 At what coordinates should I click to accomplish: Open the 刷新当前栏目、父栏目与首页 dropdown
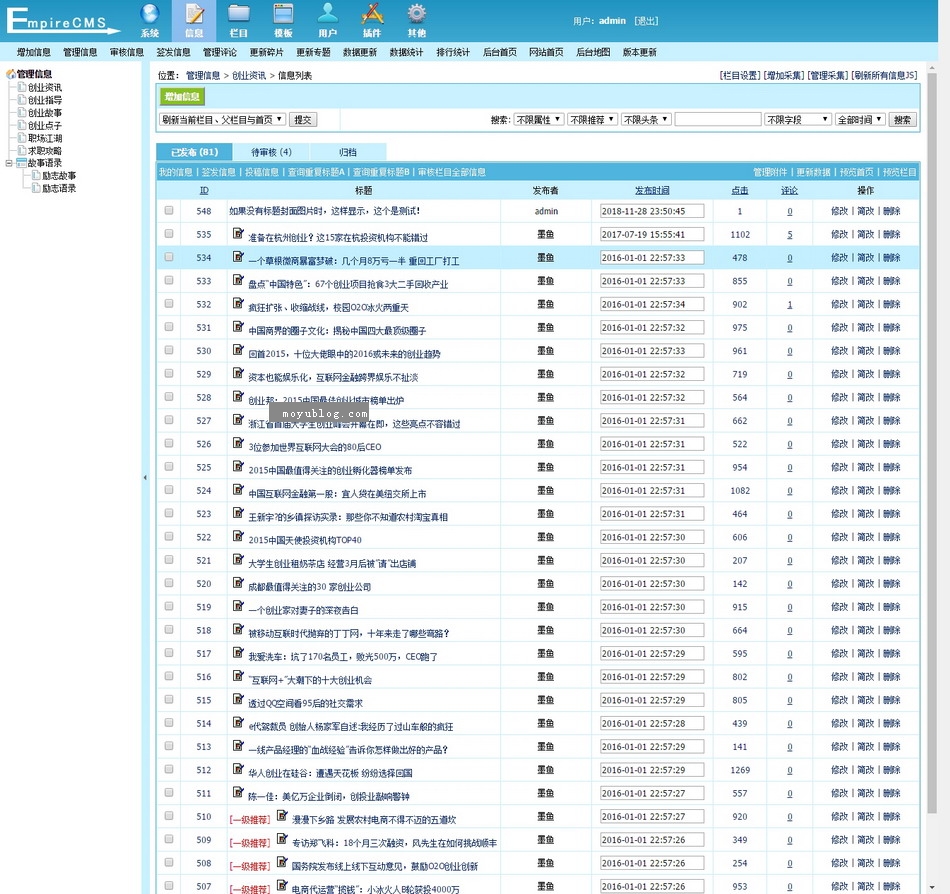point(222,119)
